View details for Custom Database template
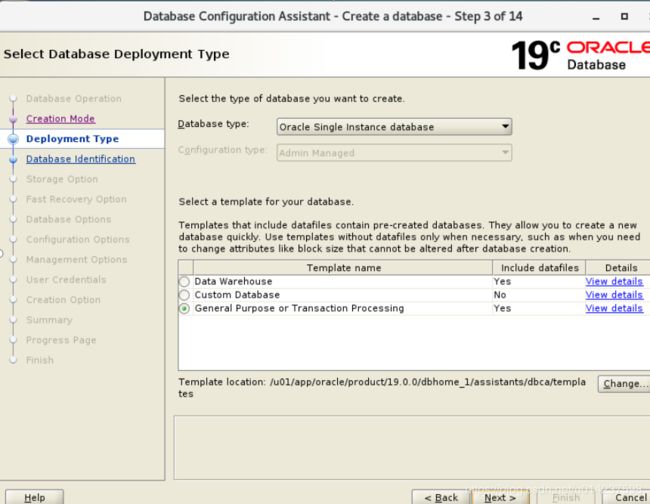The image size is (650, 504). click(614, 295)
